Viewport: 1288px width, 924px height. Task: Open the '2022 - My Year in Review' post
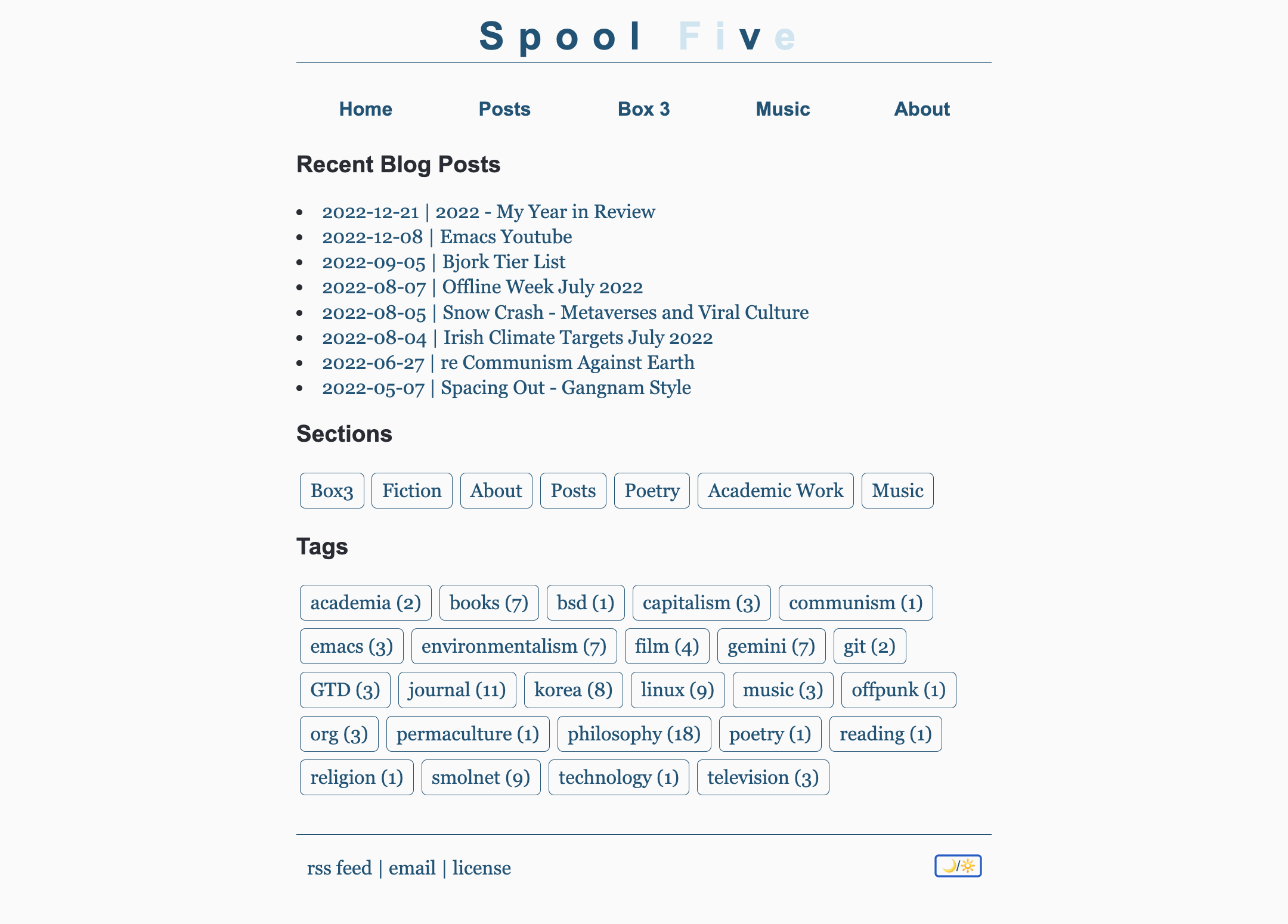coord(488,212)
